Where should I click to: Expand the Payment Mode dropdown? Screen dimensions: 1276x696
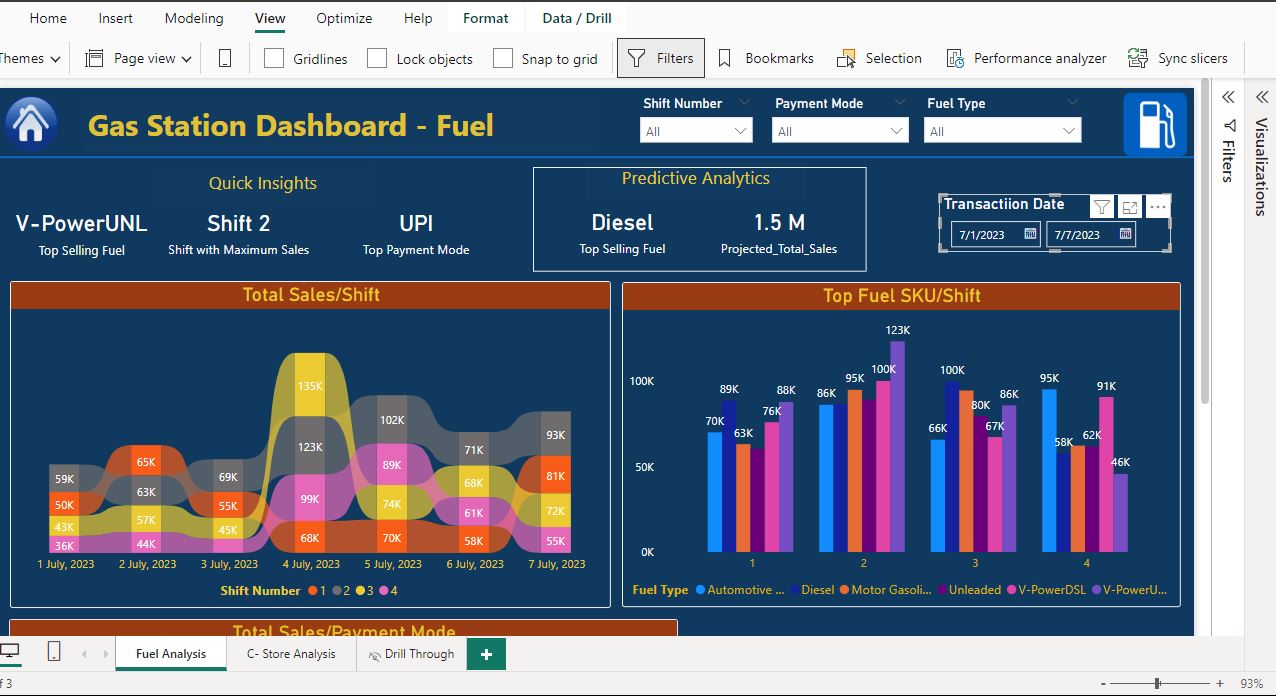(840, 131)
